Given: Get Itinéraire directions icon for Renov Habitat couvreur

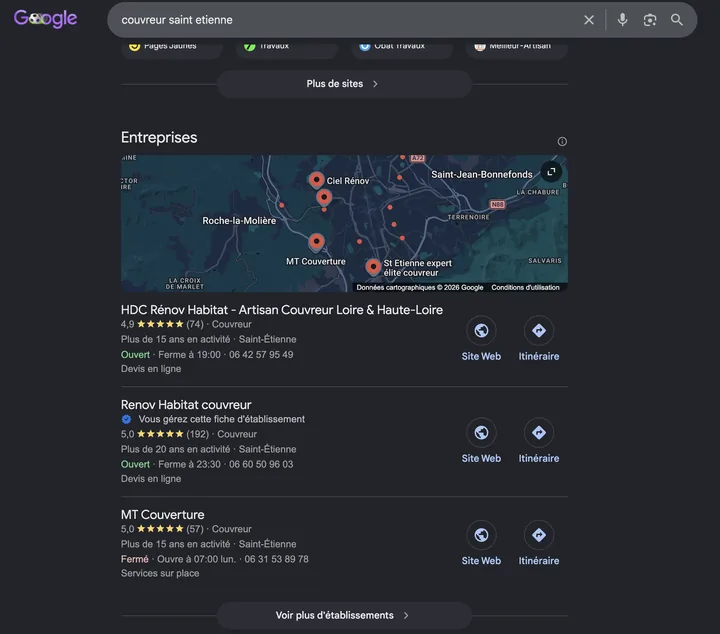Looking at the screenshot, I should click(x=539, y=432).
